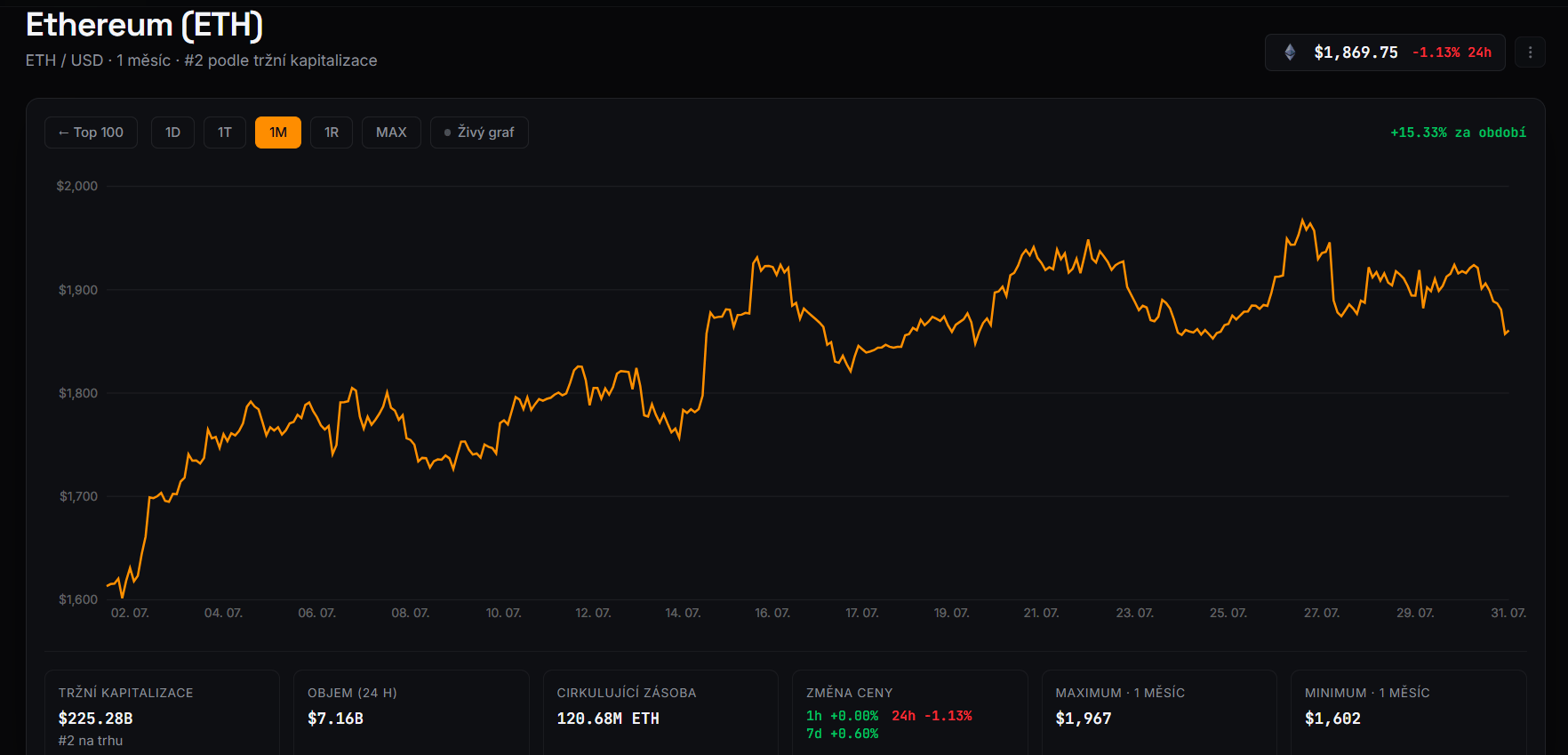The width and height of the screenshot is (1568, 755).
Task: Click the CIRKULUJÍCÍ ZÁSOBA card label
Action: 627,693
